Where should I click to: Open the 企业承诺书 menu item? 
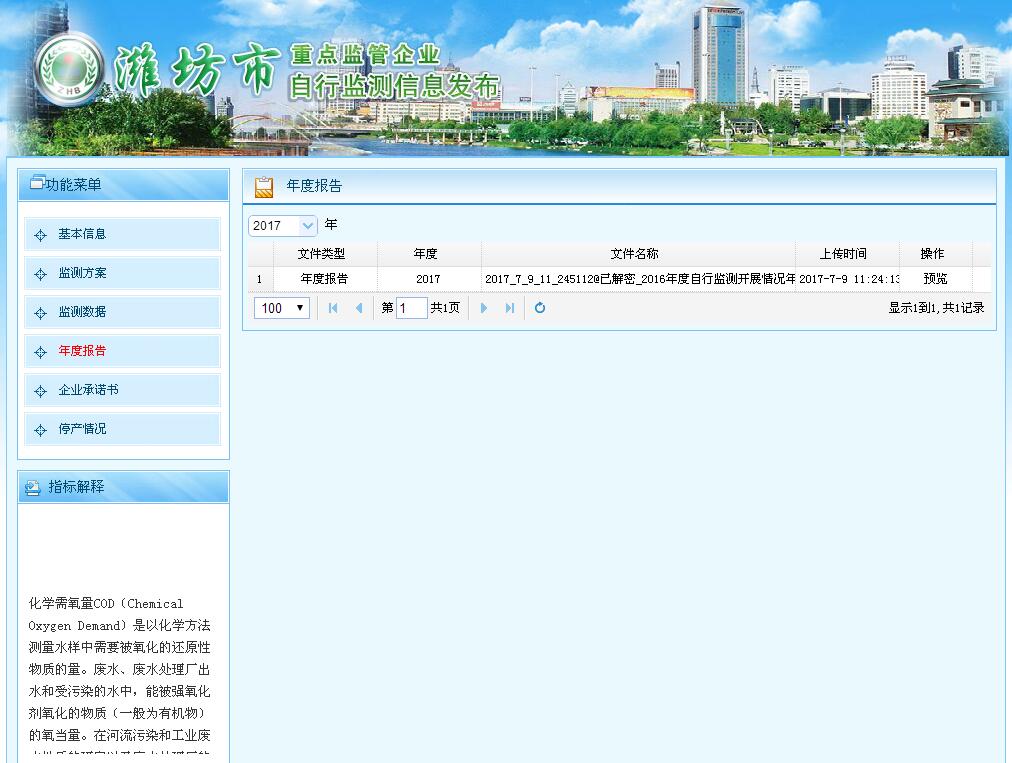[88, 390]
